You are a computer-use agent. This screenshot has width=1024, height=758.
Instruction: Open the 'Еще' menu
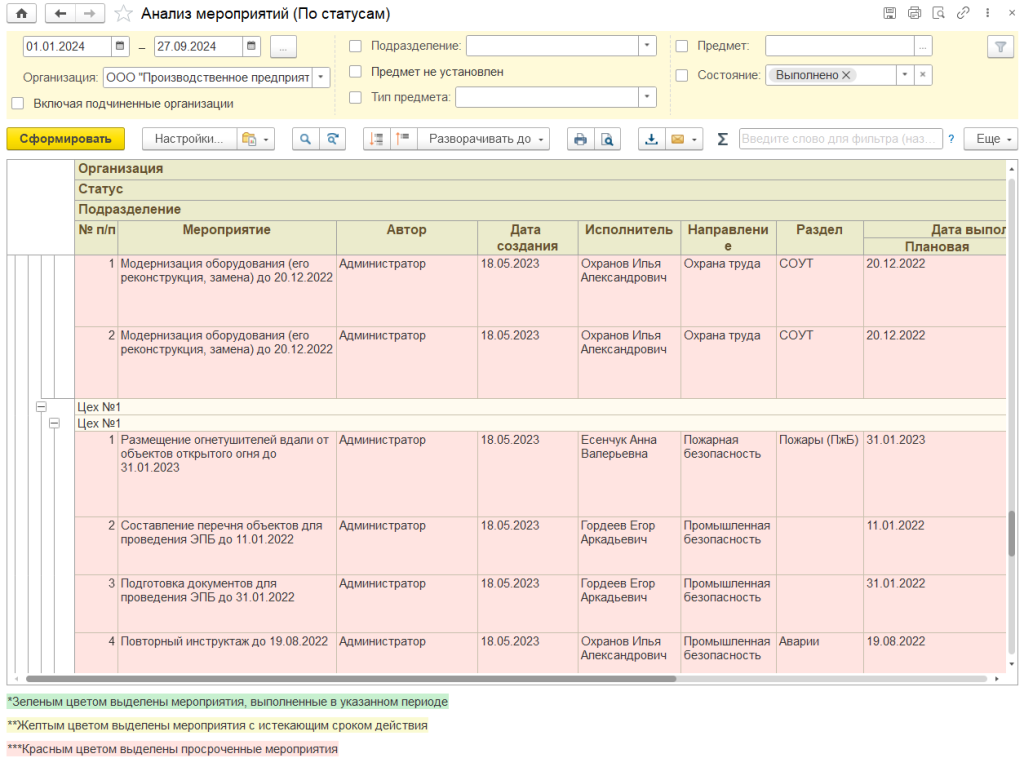989,140
